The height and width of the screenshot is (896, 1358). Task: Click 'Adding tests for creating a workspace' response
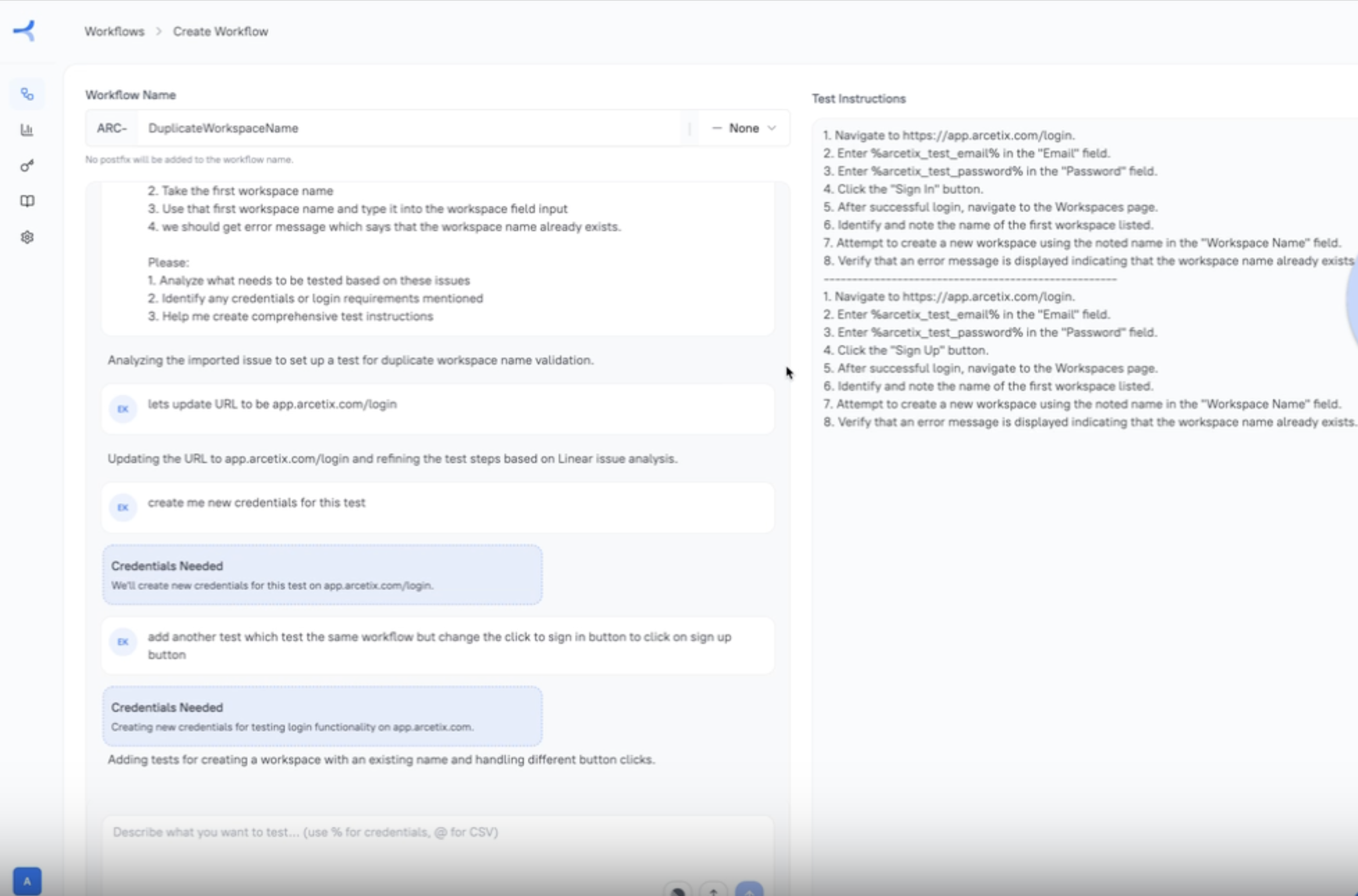[x=381, y=759]
